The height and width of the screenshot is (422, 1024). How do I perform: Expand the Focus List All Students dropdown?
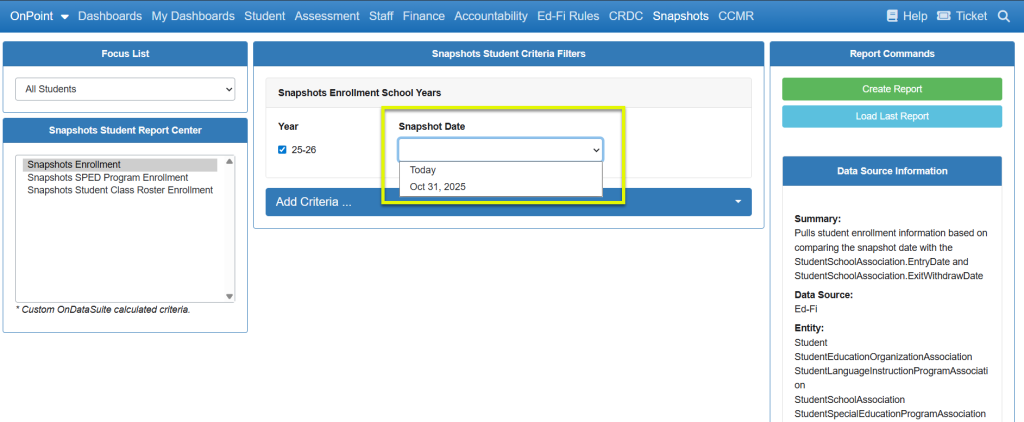pyautogui.click(x=125, y=89)
